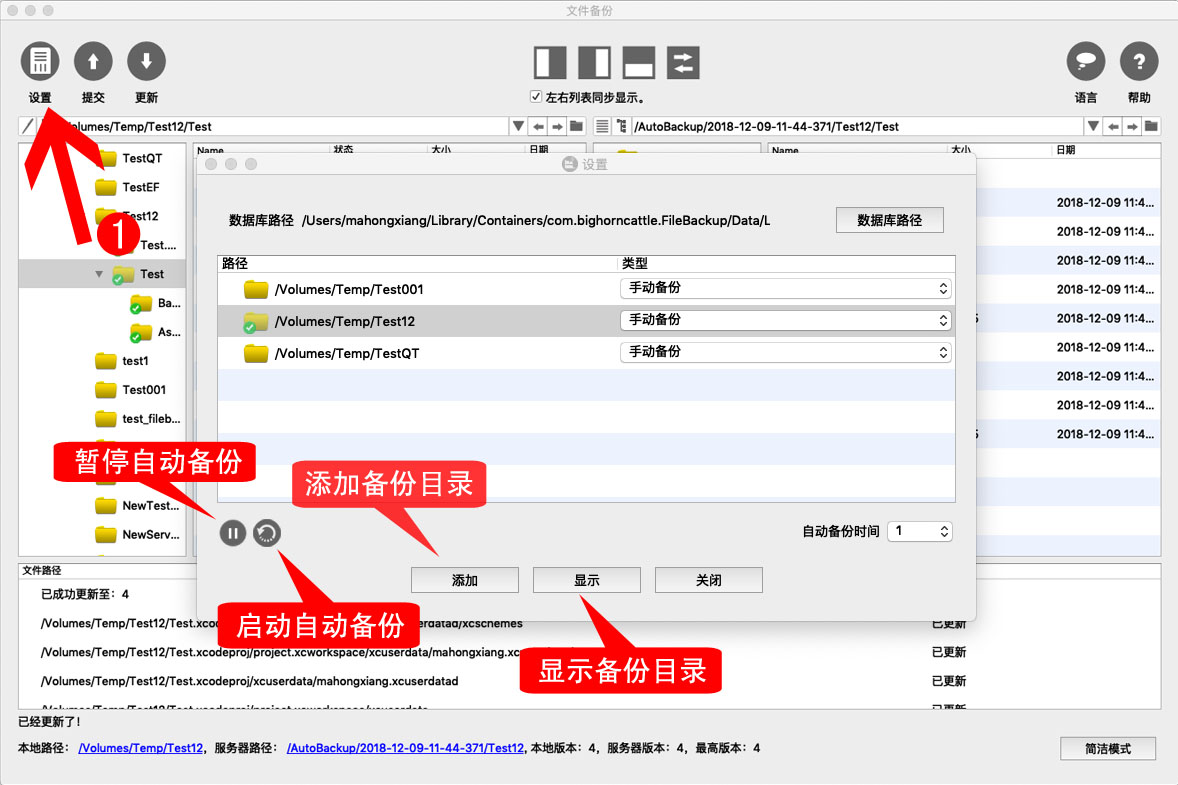The width and height of the screenshot is (1178, 785).
Task: Open the 语言 language speech bubble icon
Action: [x=1086, y=62]
